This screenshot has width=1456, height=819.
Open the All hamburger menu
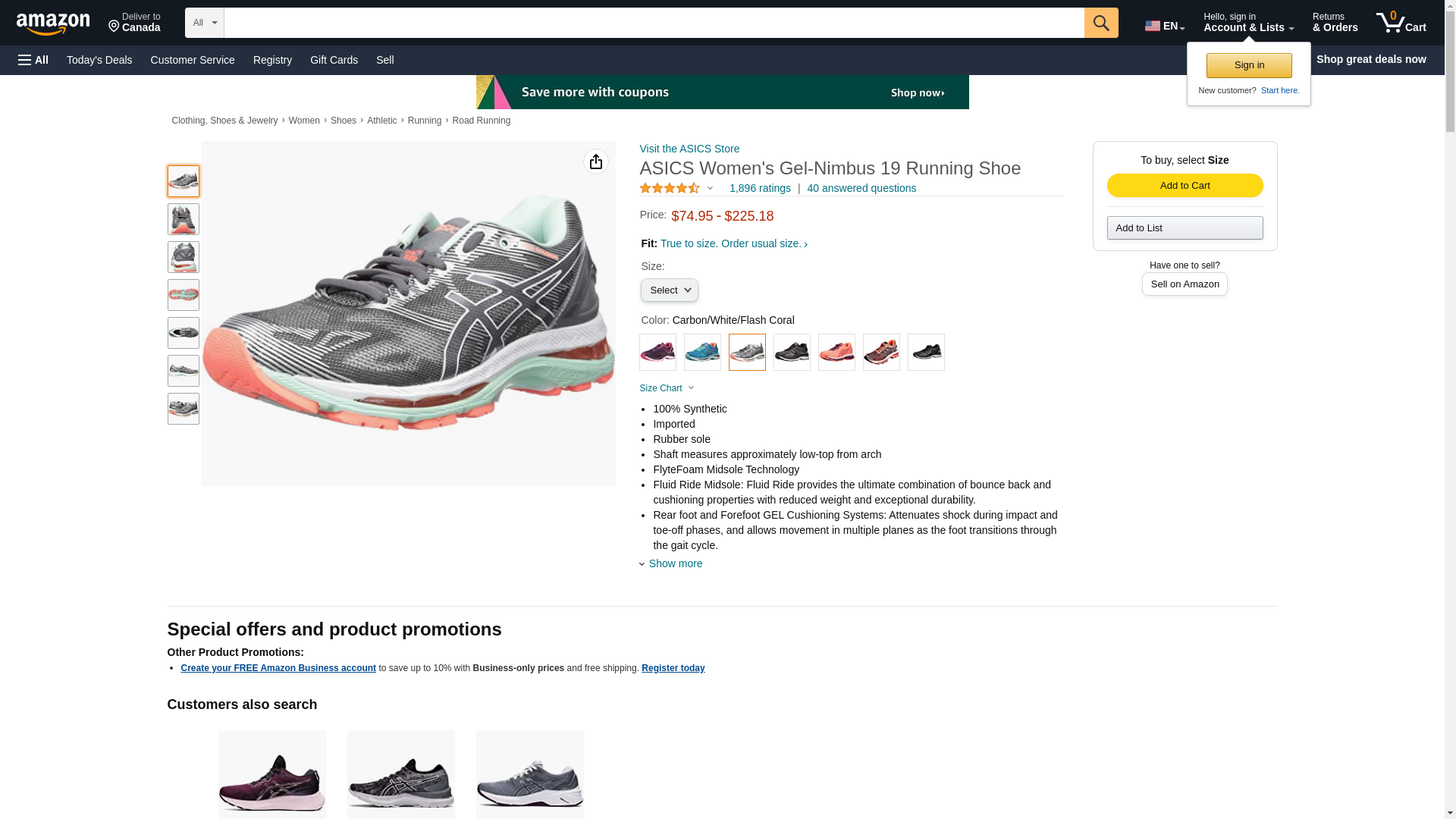33,60
